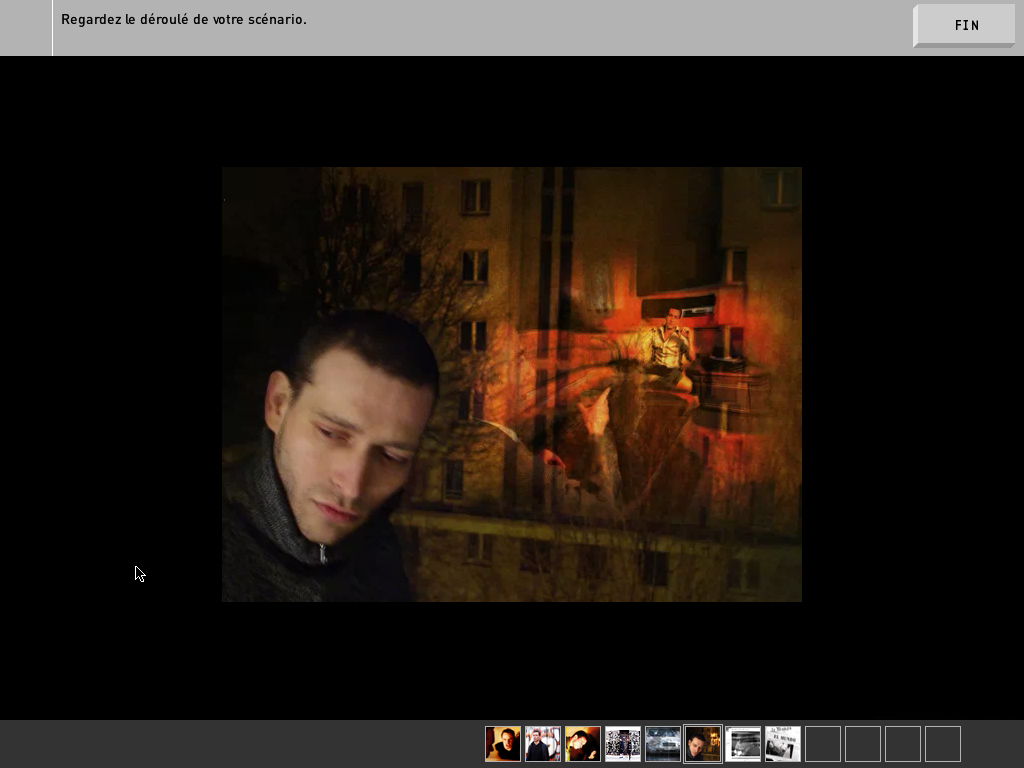Select the first scenario thumbnail

pyautogui.click(x=503, y=744)
